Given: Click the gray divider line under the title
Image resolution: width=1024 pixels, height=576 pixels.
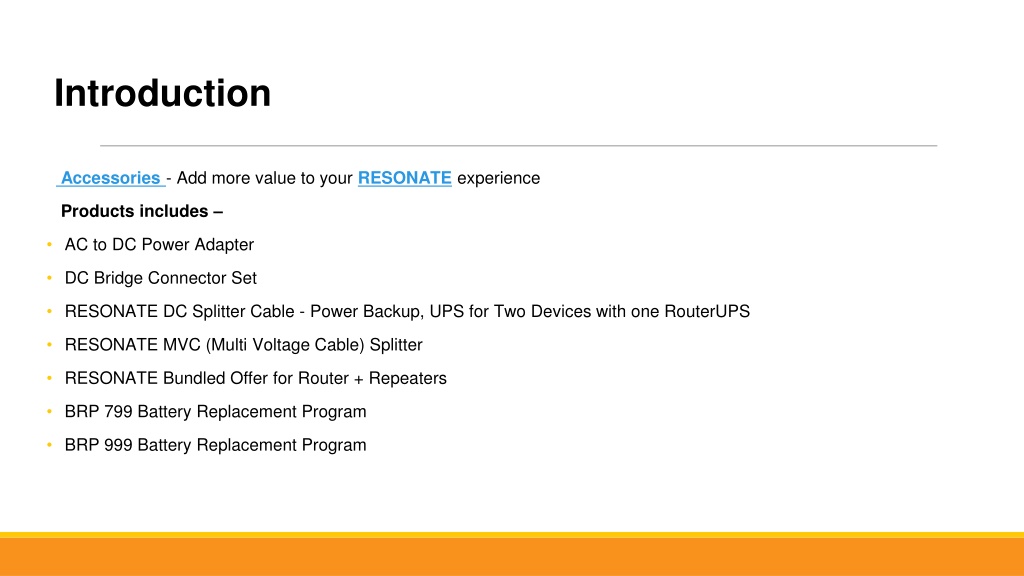Looking at the screenshot, I should 519,146.
